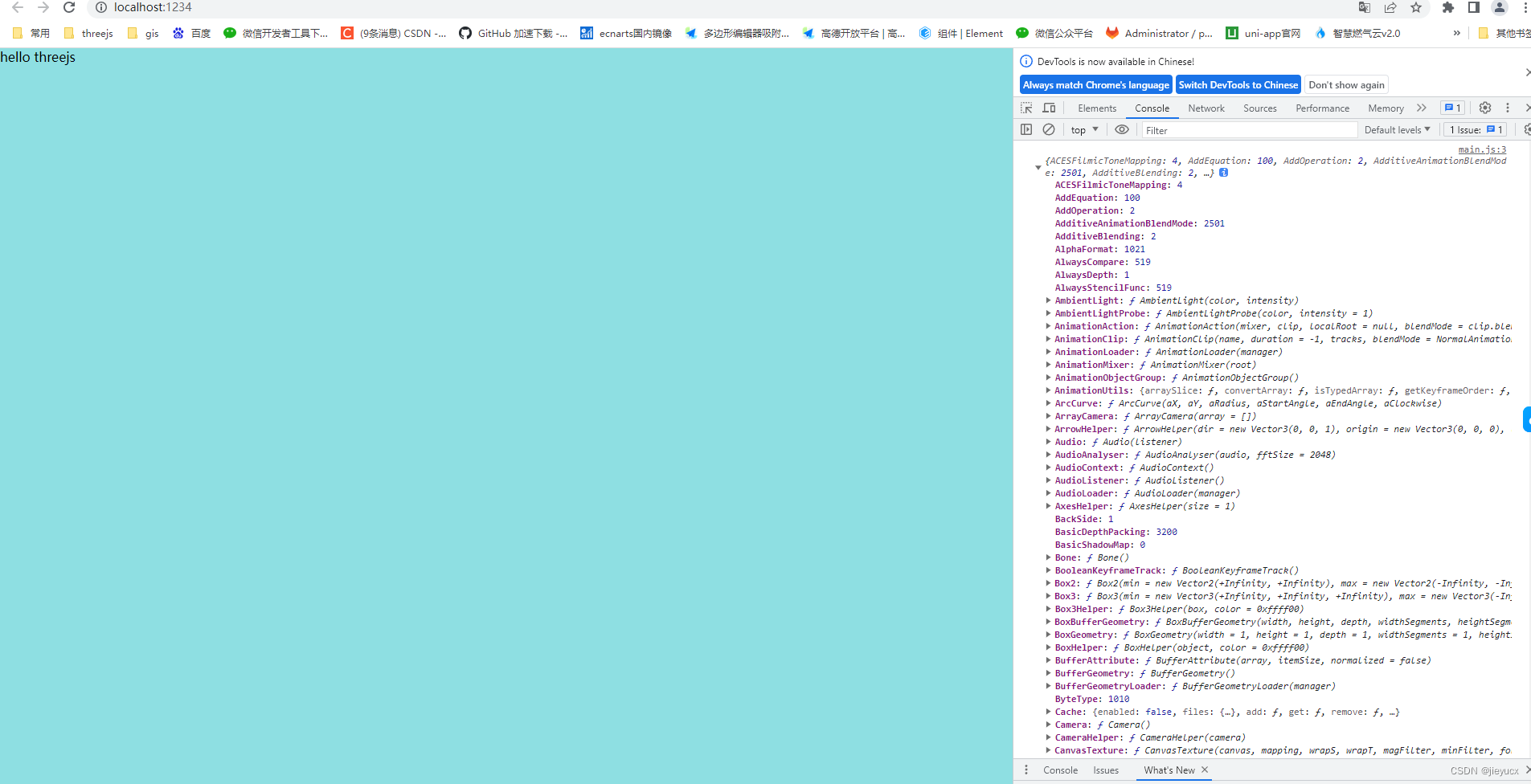This screenshot has height=784, width=1531.
Task: Expand the Cache entry
Action: [x=1048, y=712]
